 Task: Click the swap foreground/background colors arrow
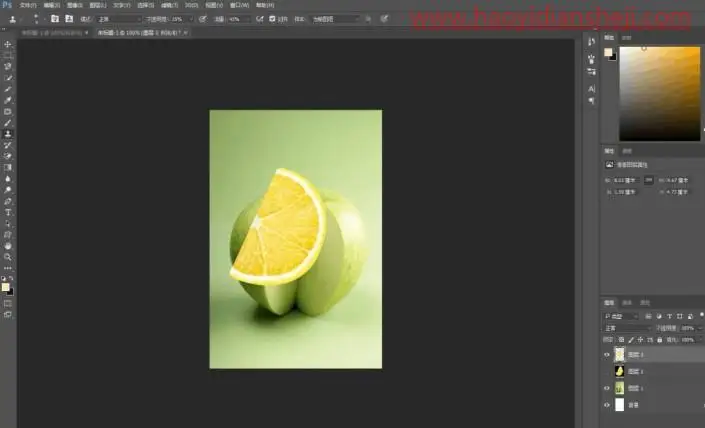(x=11, y=279)
